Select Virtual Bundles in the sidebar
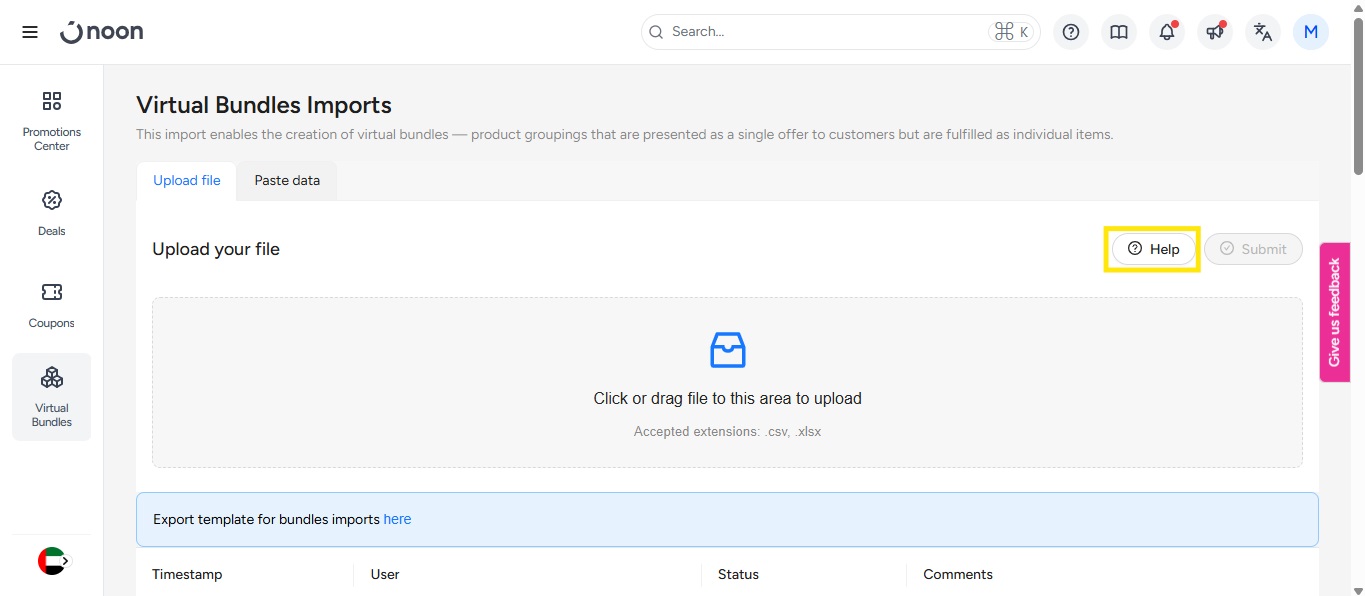 (x=52, y=396)
